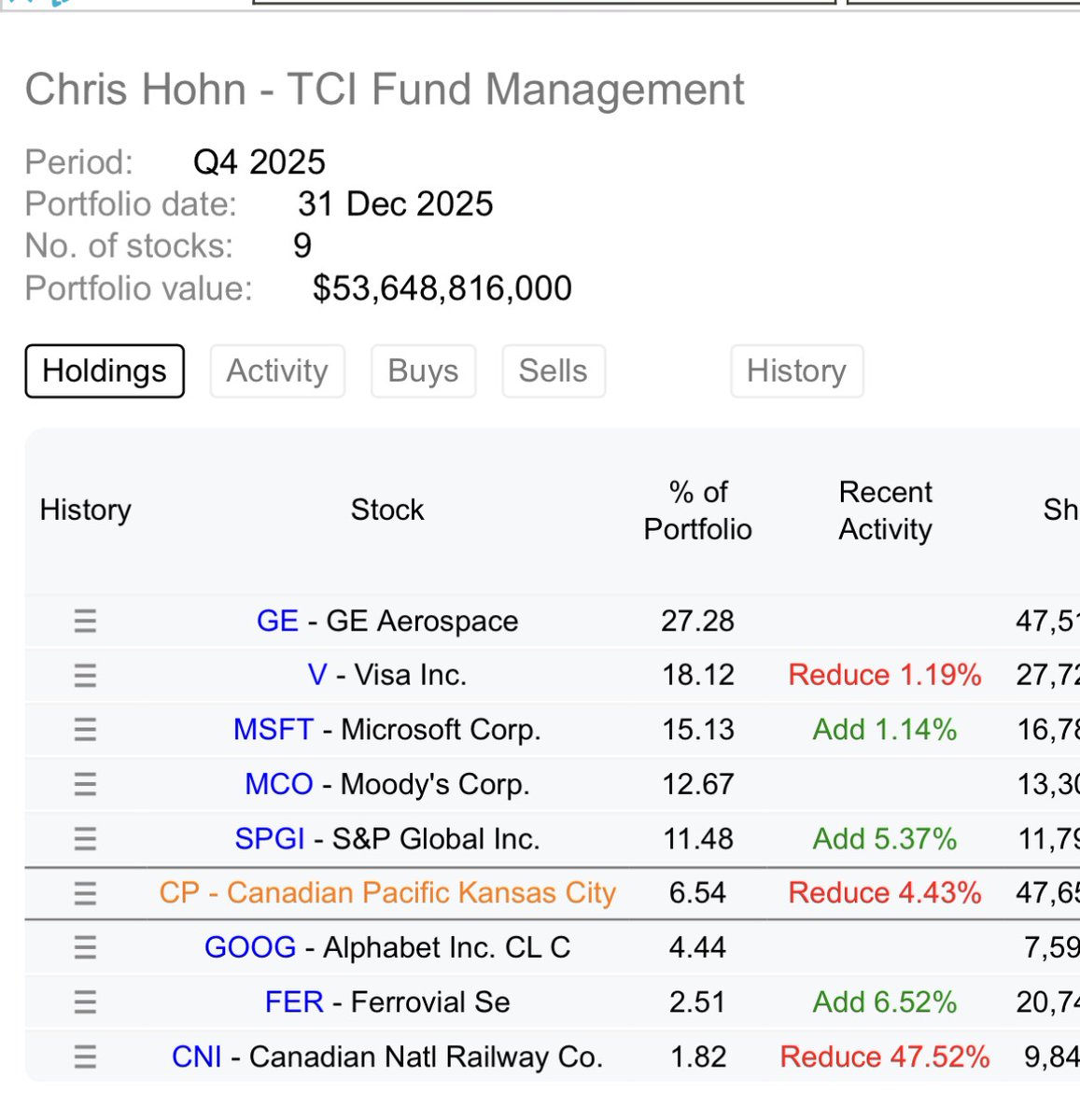1080x1120 pixels.
Task: Open history icon for S&P Global row
Action: [85, 838]
